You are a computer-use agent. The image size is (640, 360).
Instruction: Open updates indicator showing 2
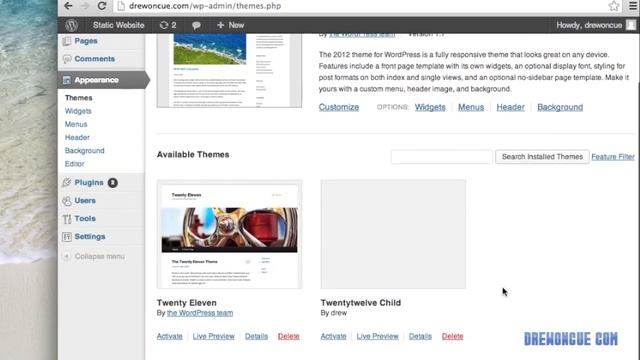(168, 25)
